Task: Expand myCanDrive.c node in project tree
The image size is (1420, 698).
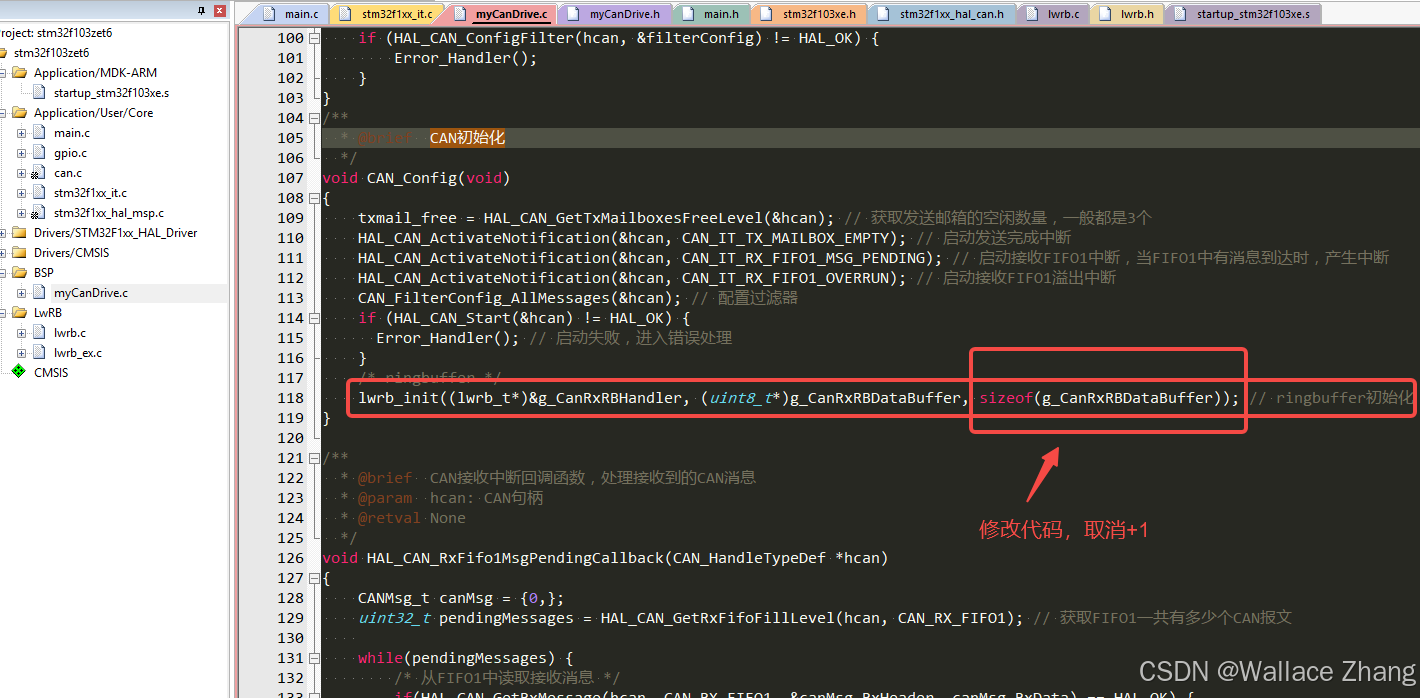Action: tap(21, 293)
